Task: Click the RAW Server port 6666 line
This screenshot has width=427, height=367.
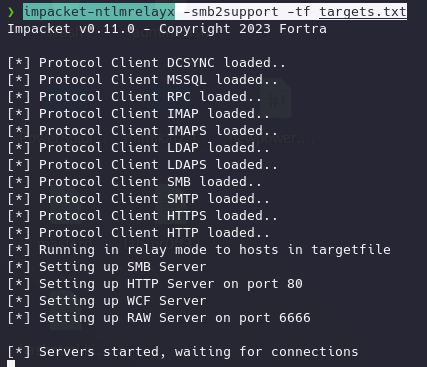Action: coord(159,318)
